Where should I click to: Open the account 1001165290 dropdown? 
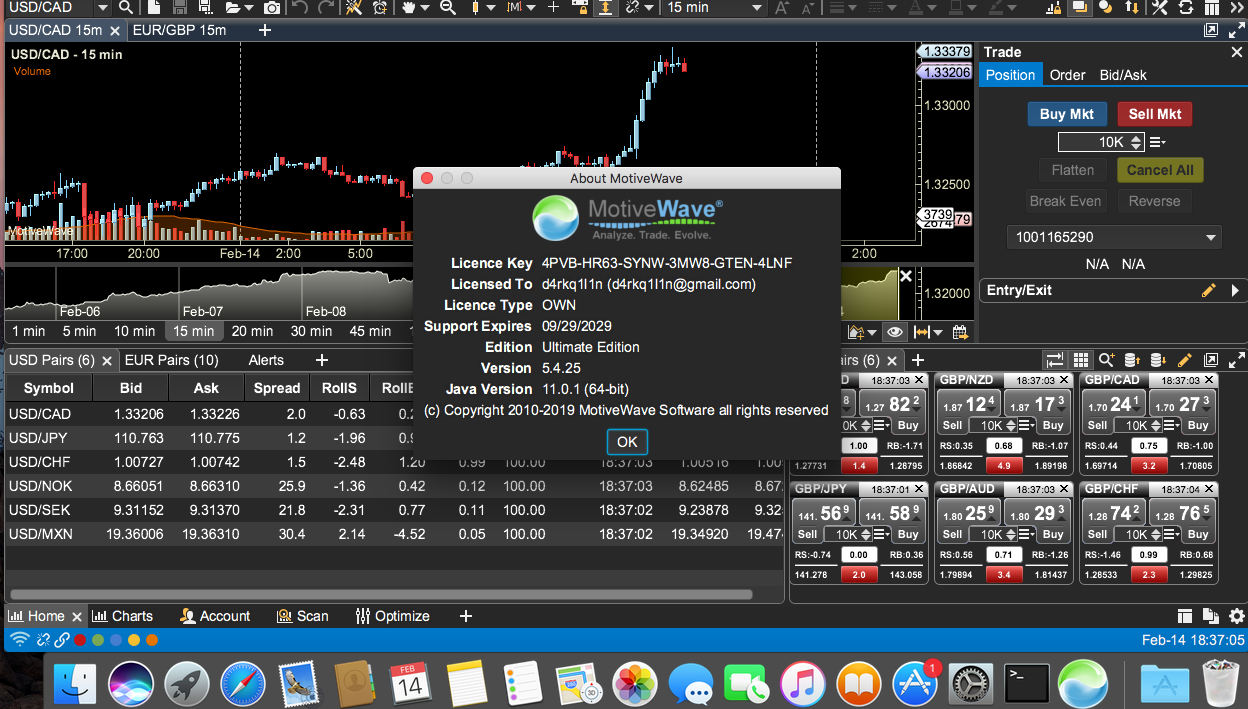[x=1114, y=238]
